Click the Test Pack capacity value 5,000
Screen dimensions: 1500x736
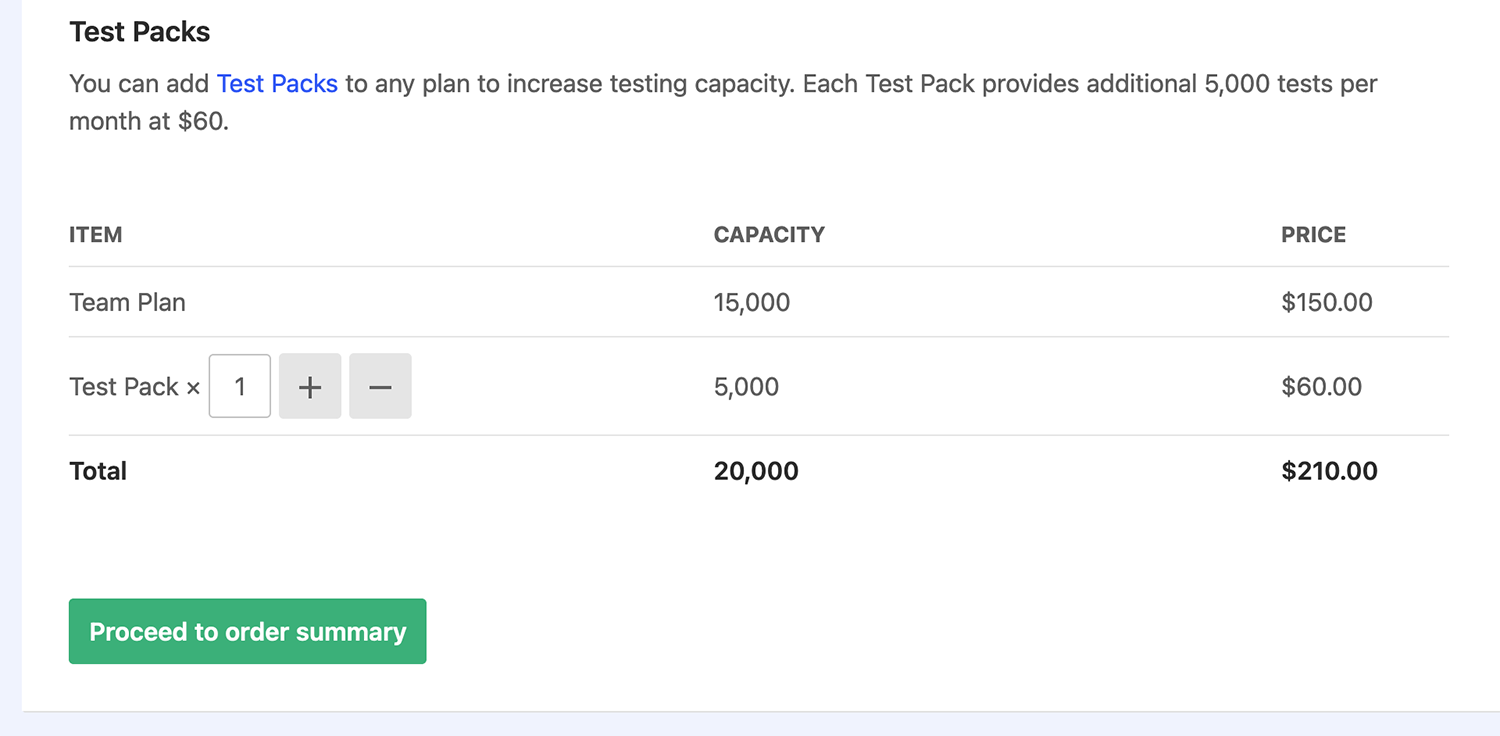[747, 386]
